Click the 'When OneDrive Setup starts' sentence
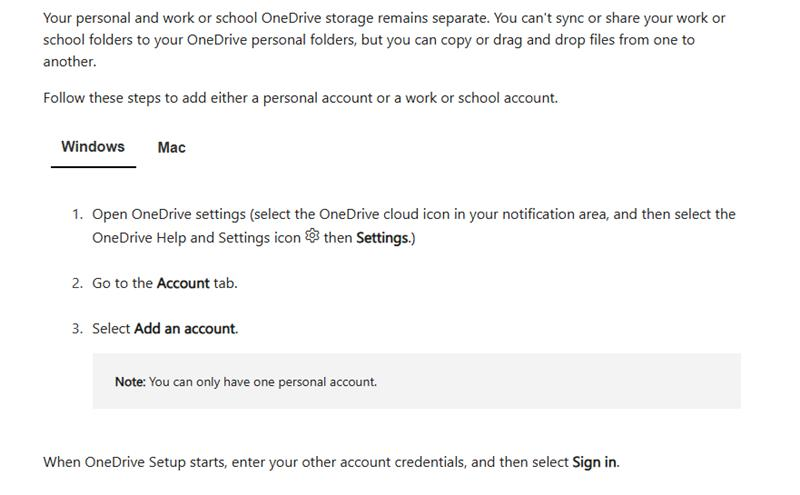Image resolution: width=800 pixels, height=495 pixels. 331,462
